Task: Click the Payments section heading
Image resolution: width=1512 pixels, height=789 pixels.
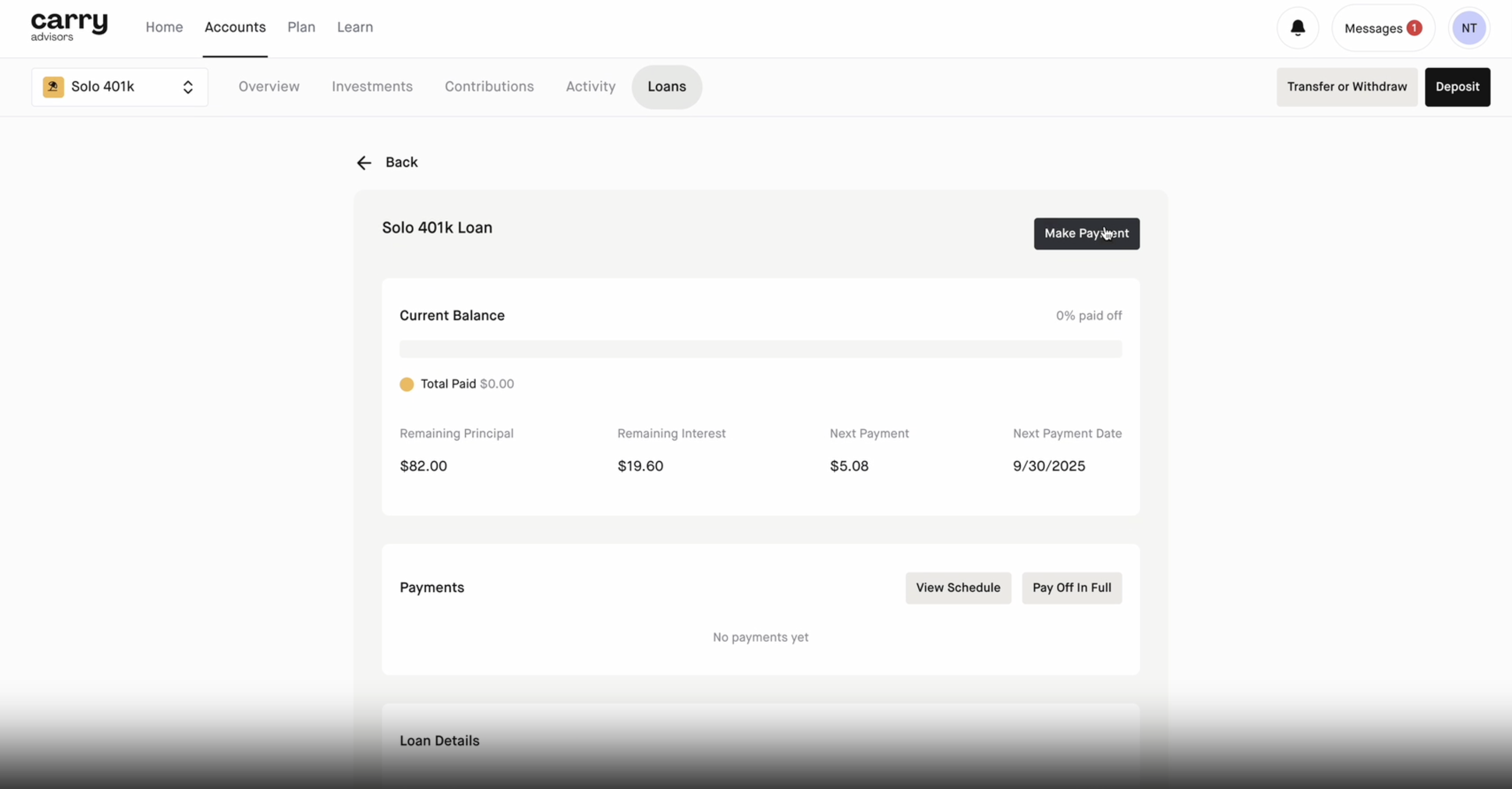Action: (x=432, y=588)
